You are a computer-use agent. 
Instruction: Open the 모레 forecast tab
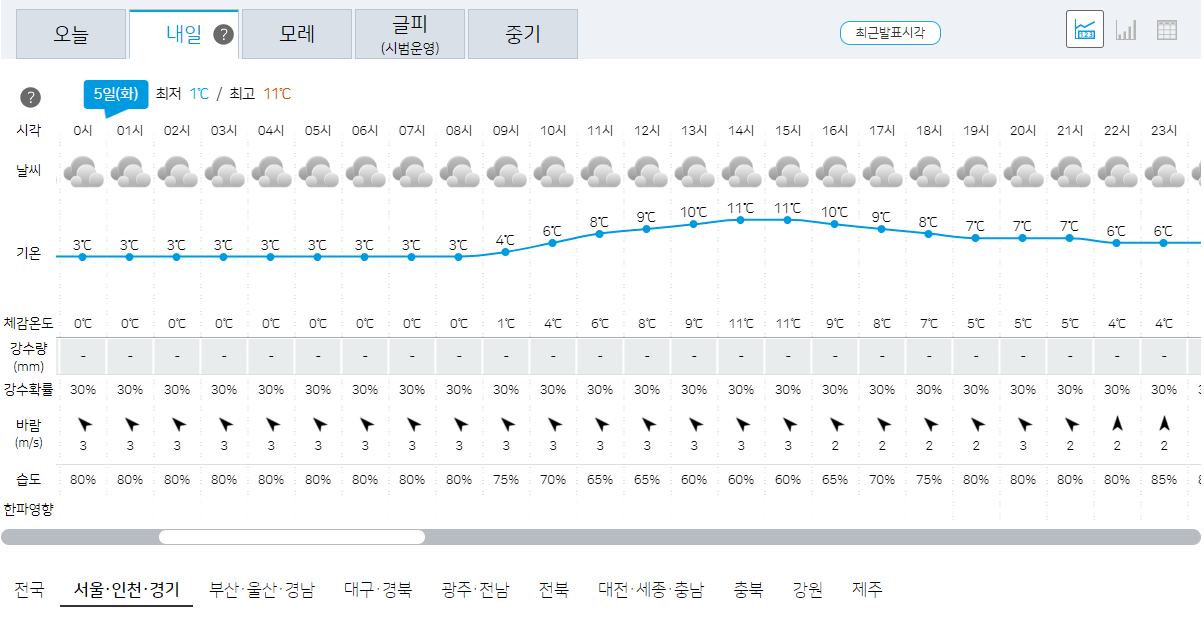(296, 33)
